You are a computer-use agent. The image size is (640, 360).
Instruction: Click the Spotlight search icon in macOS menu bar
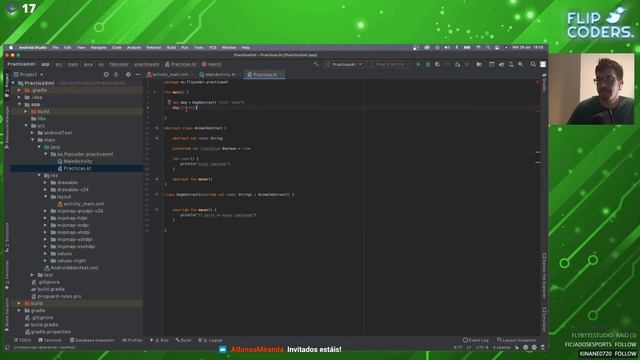tap(488, 48)
